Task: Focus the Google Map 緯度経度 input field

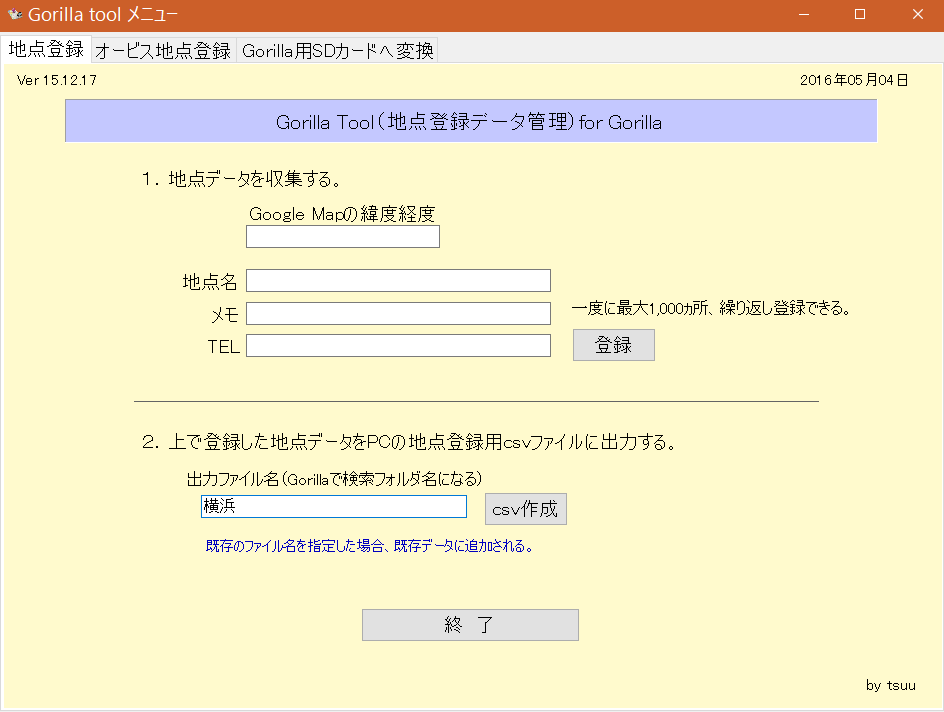Action: pyautogui.click(x=342, y=237)
